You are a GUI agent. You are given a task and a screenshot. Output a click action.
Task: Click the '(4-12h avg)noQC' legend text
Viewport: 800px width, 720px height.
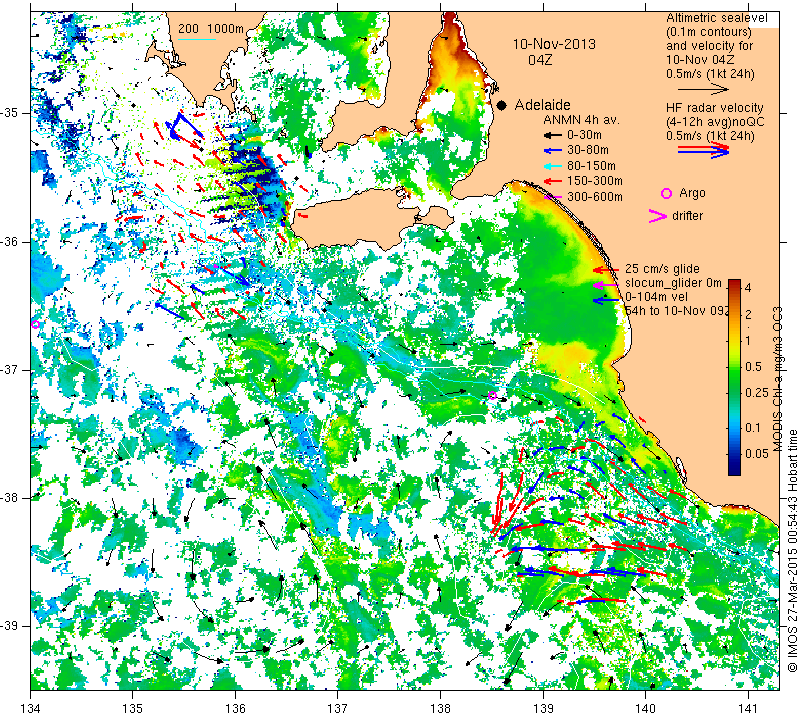click(x=715, y=122)
